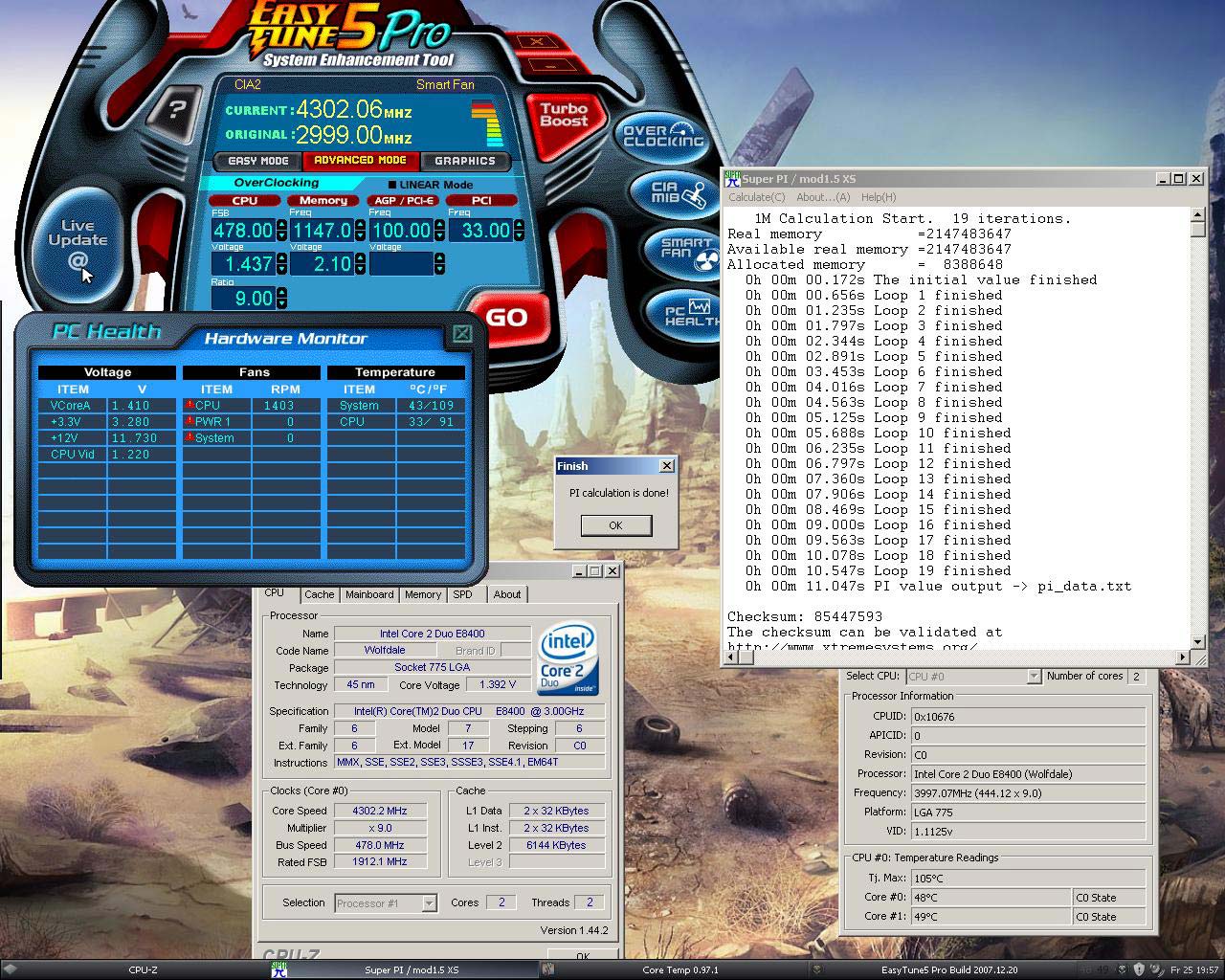This screenshot has height=980, width=1225.
Task: Open Calculate(C) menu in Super PI
Action: coord(756,197)
